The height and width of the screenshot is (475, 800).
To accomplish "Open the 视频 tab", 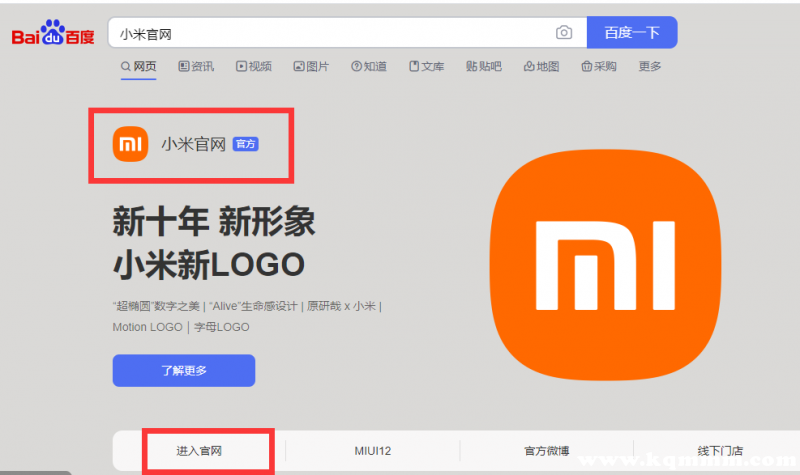I will click(x=254, y=67).
